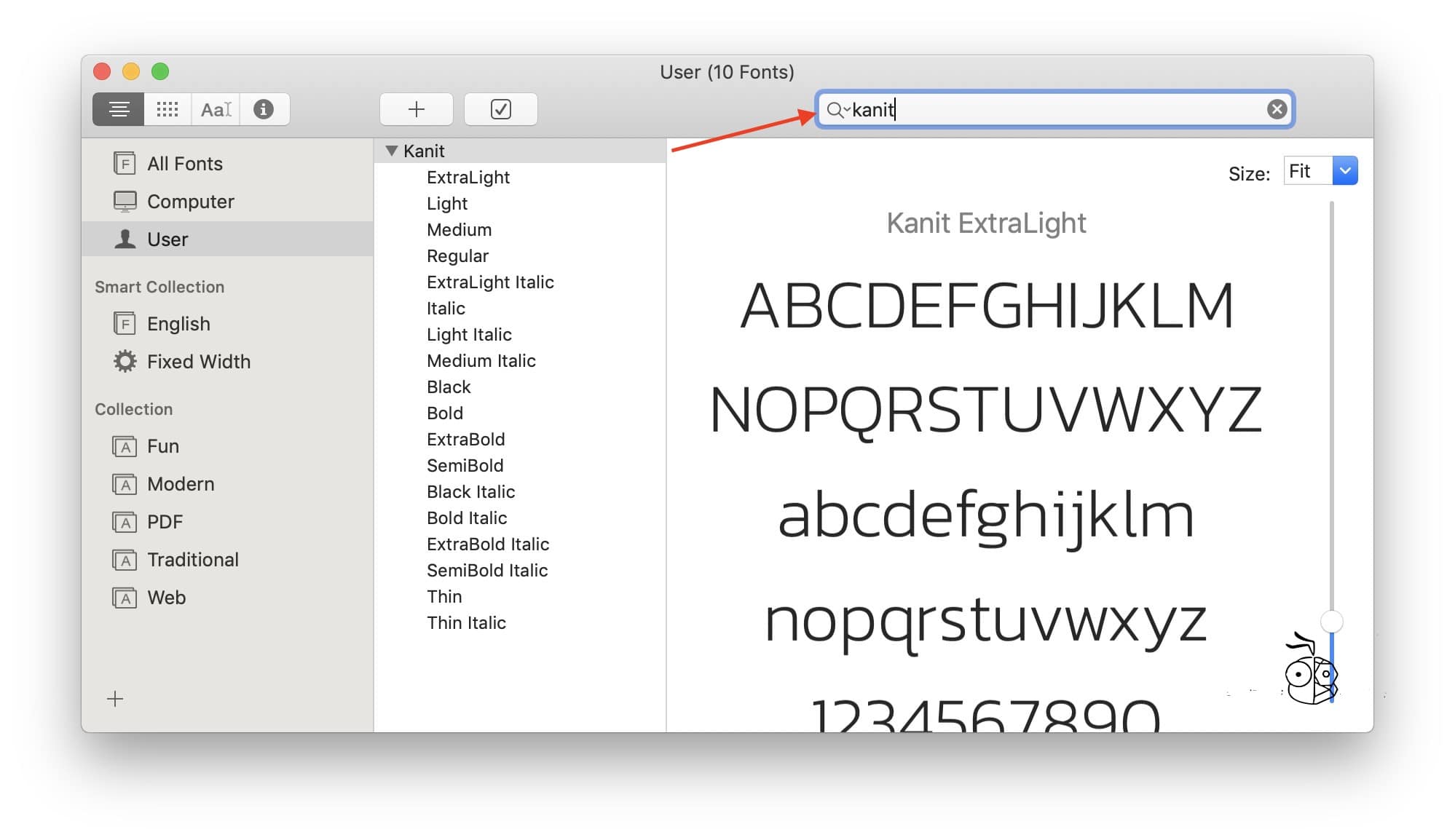Switch to custom text preview mode
The height and width of the screenshot is (840, 1455).
(x=216, y=109)
